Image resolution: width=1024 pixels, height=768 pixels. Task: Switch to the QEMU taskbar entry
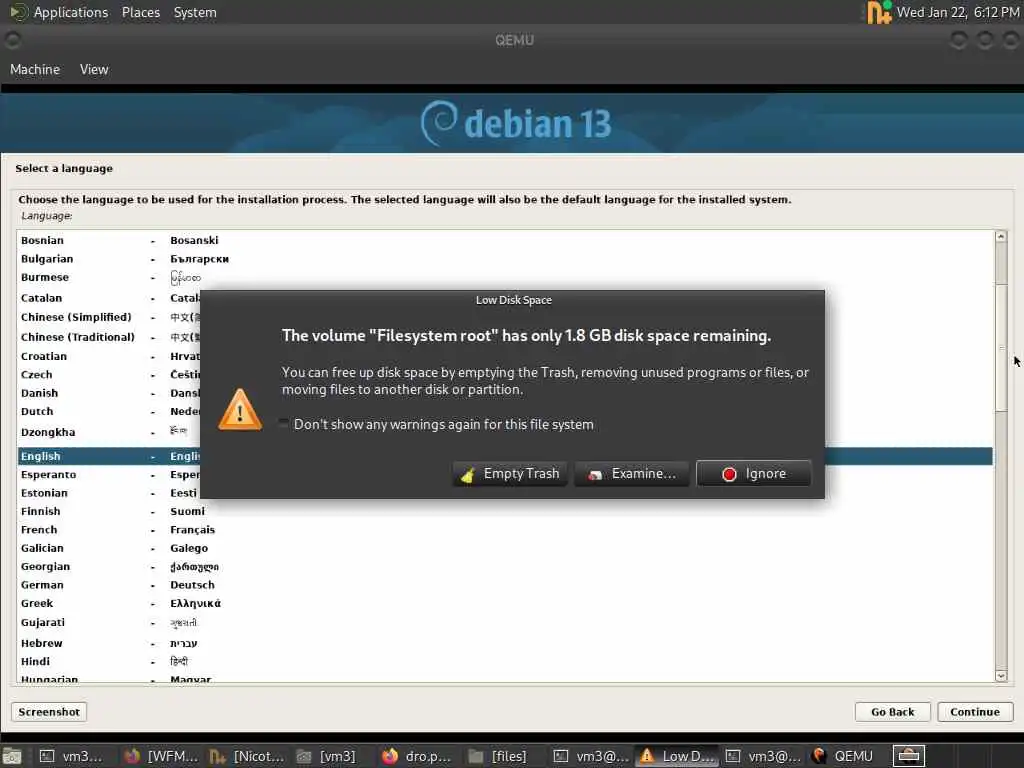(846, 756)
